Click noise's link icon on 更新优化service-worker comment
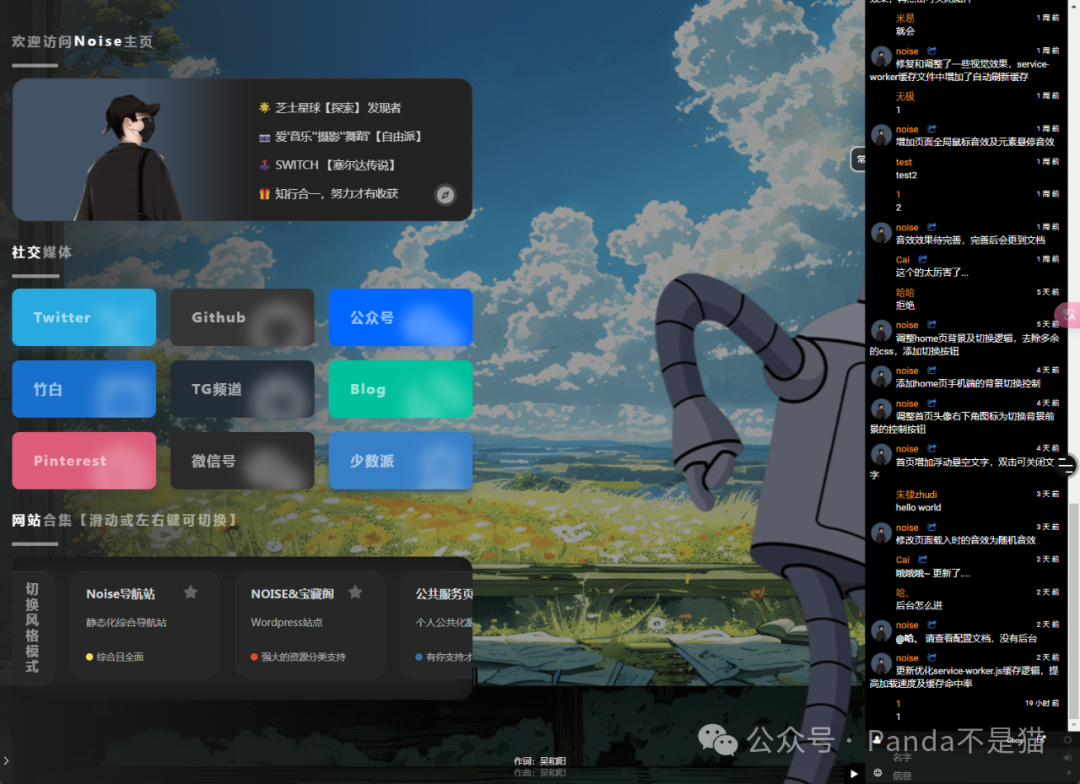Screen dimensions: 1080x784 pos(932,658)
